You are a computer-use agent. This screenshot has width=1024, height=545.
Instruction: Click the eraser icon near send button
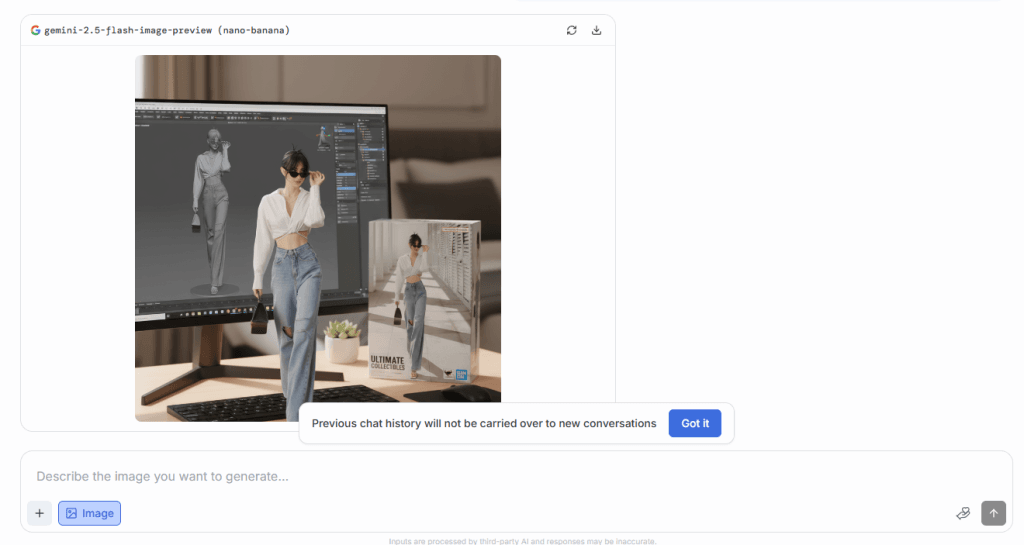coord(963,513)
